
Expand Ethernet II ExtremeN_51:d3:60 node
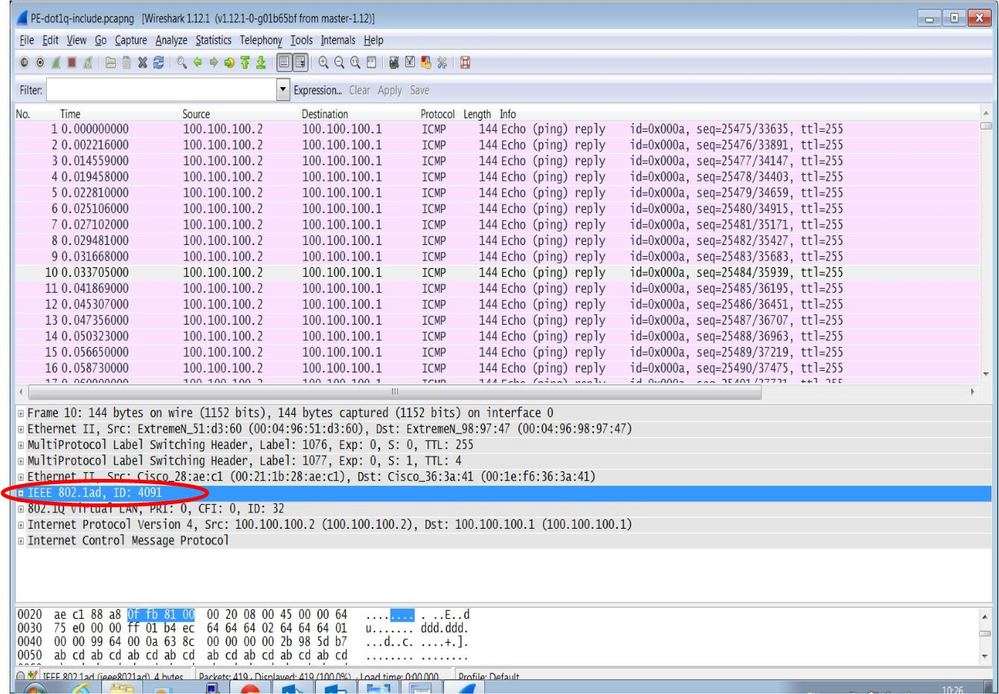[21, 429]
